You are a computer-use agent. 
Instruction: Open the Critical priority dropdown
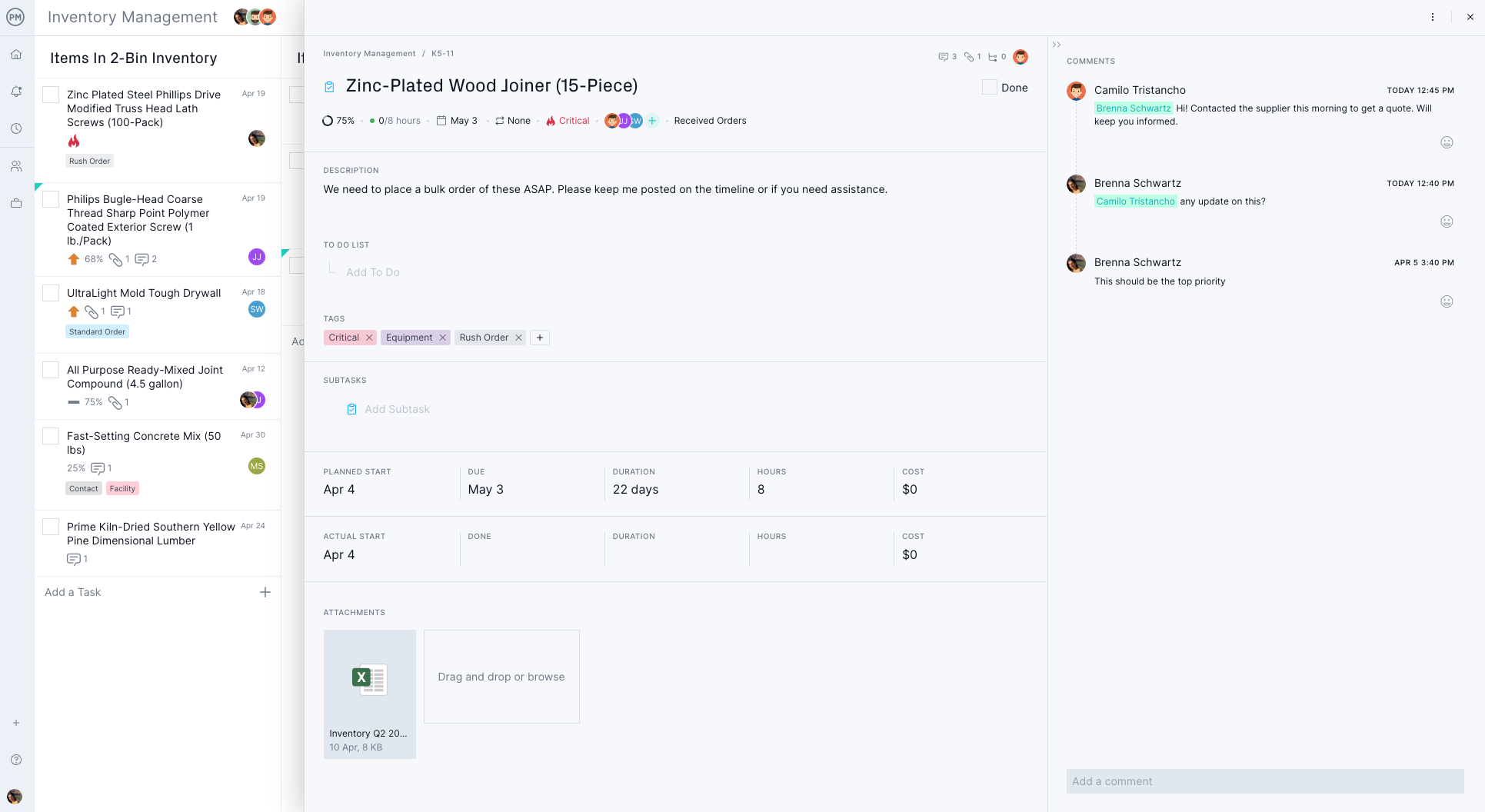pos(568,121)
